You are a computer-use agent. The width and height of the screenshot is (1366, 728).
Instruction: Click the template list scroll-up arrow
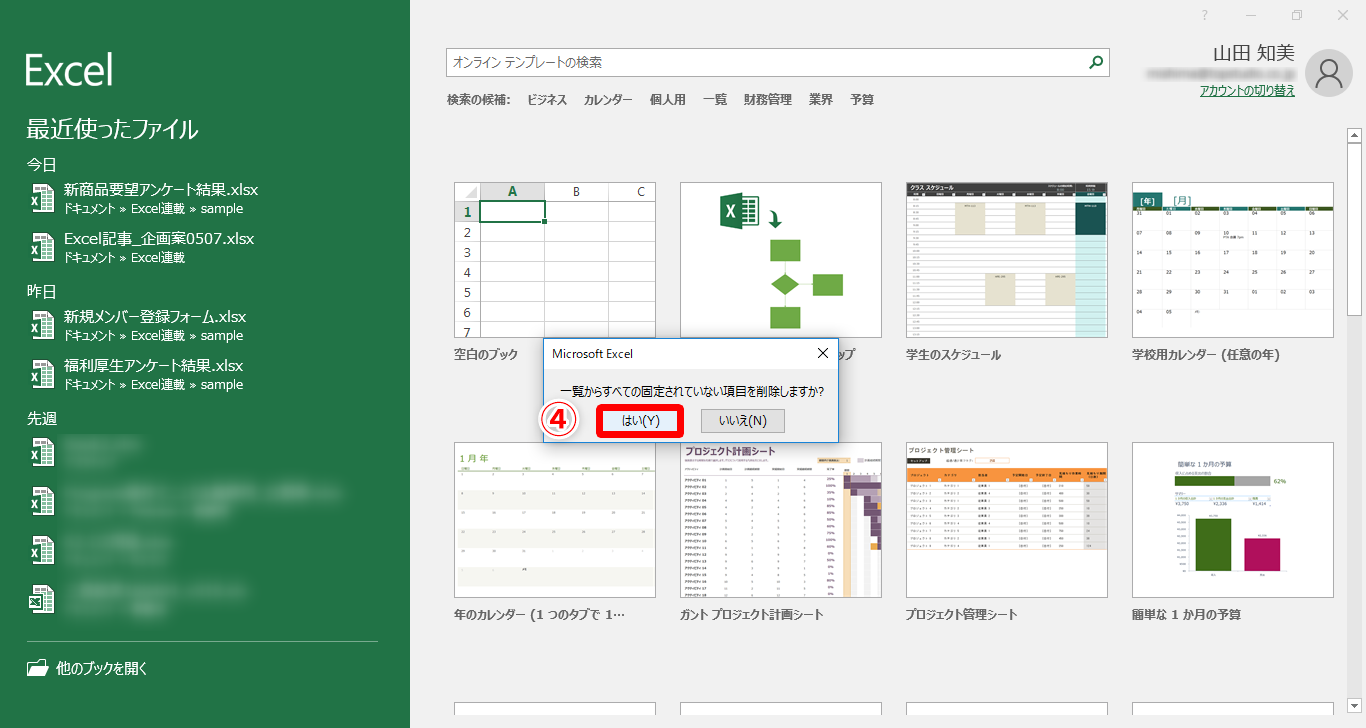coord(1354,135)
